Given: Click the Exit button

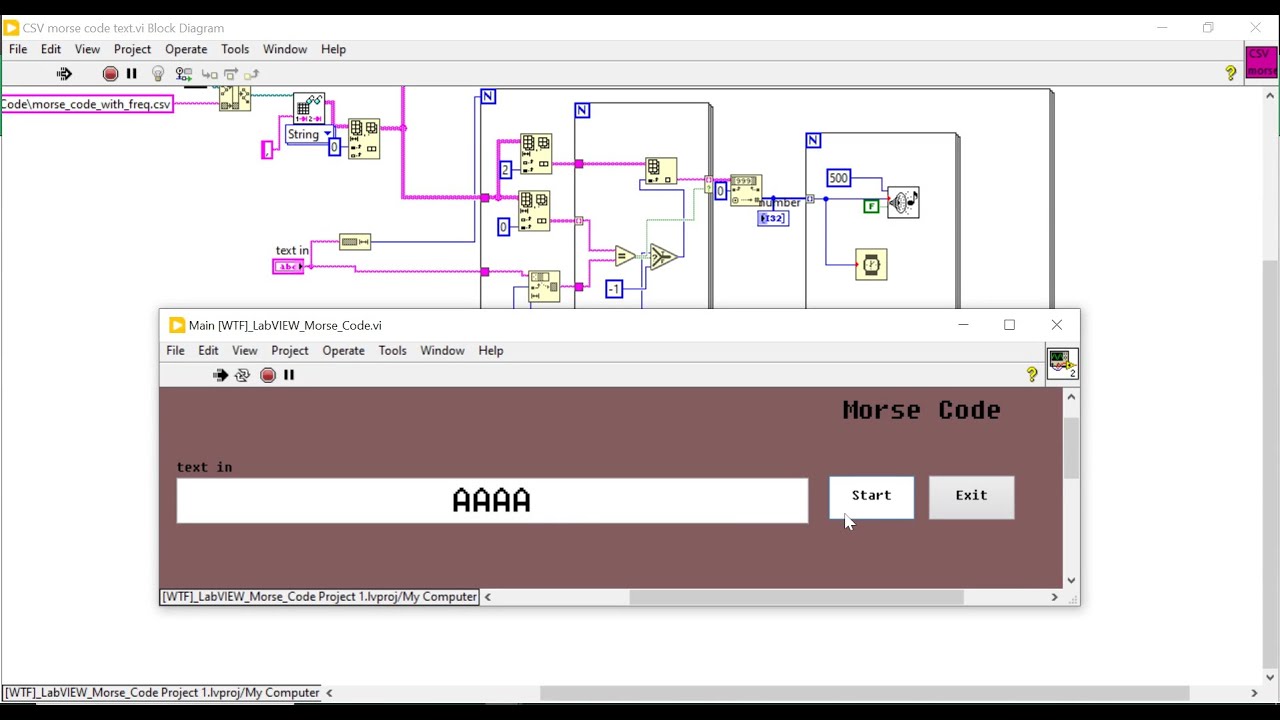Looking at the screenshot, I should [971, 497].
